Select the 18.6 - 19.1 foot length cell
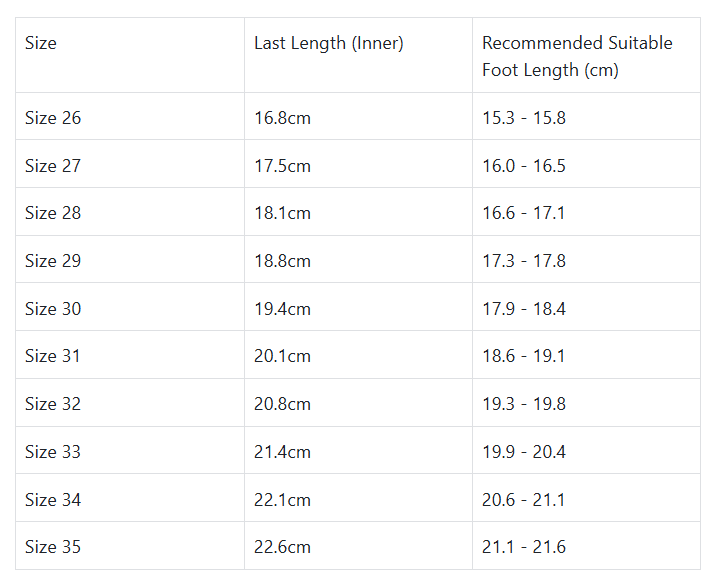Viewport: 719px width, 585px height. (x=524, y=356)
